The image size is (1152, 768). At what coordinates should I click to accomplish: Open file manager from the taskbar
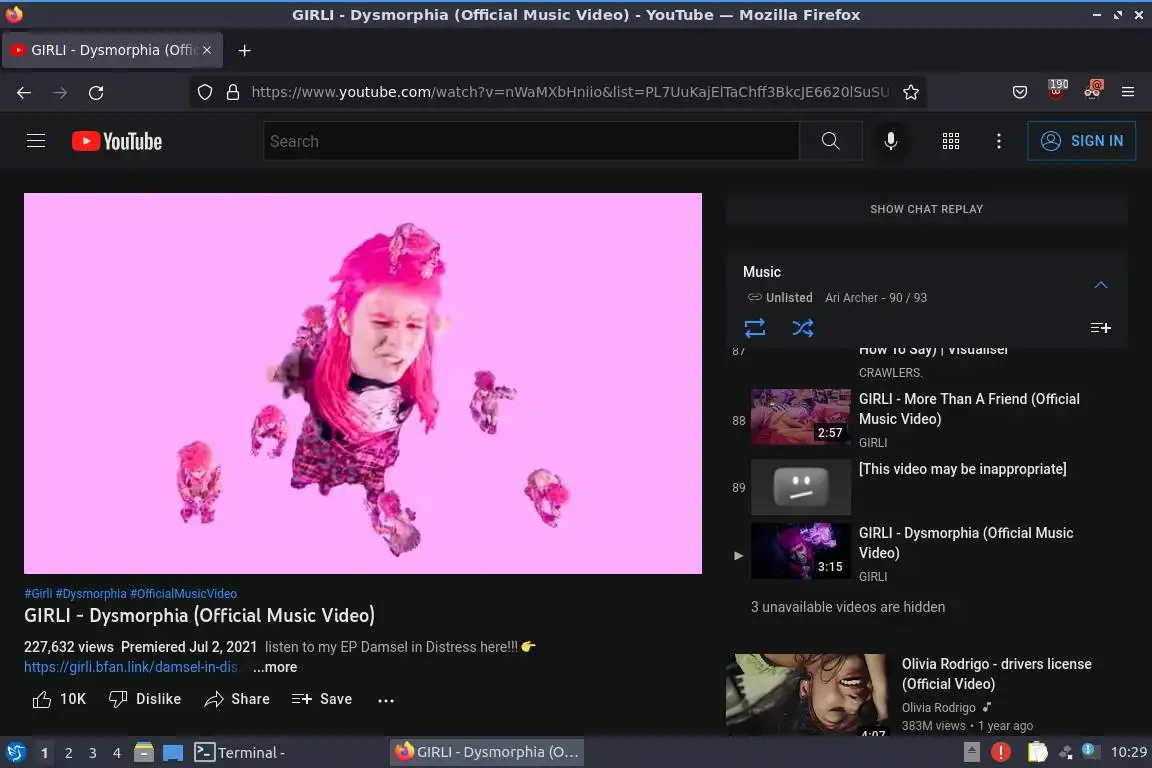tap(144, 753)
